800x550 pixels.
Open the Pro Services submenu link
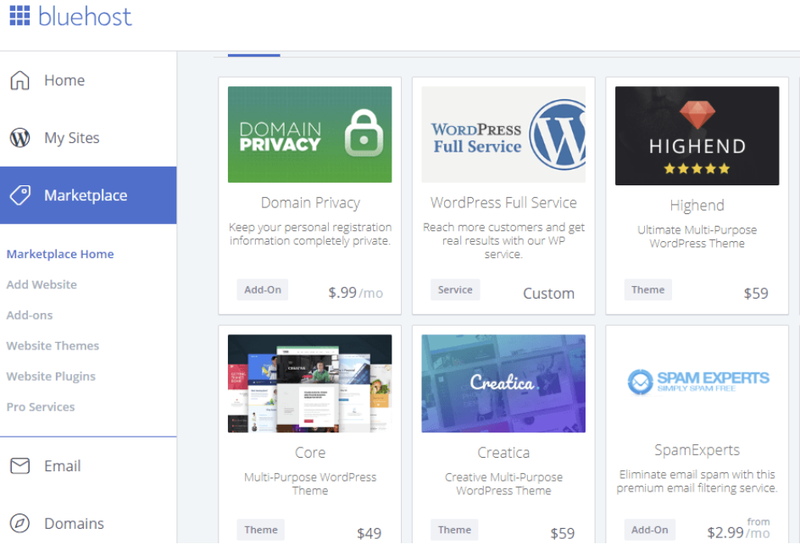click(x=41, y=407)
